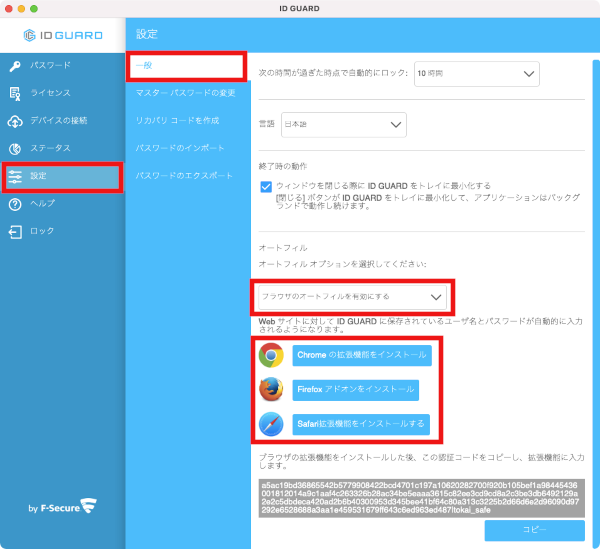Click the F-Secure logo at bottom

pyautogui.click(x=62, y=507)
